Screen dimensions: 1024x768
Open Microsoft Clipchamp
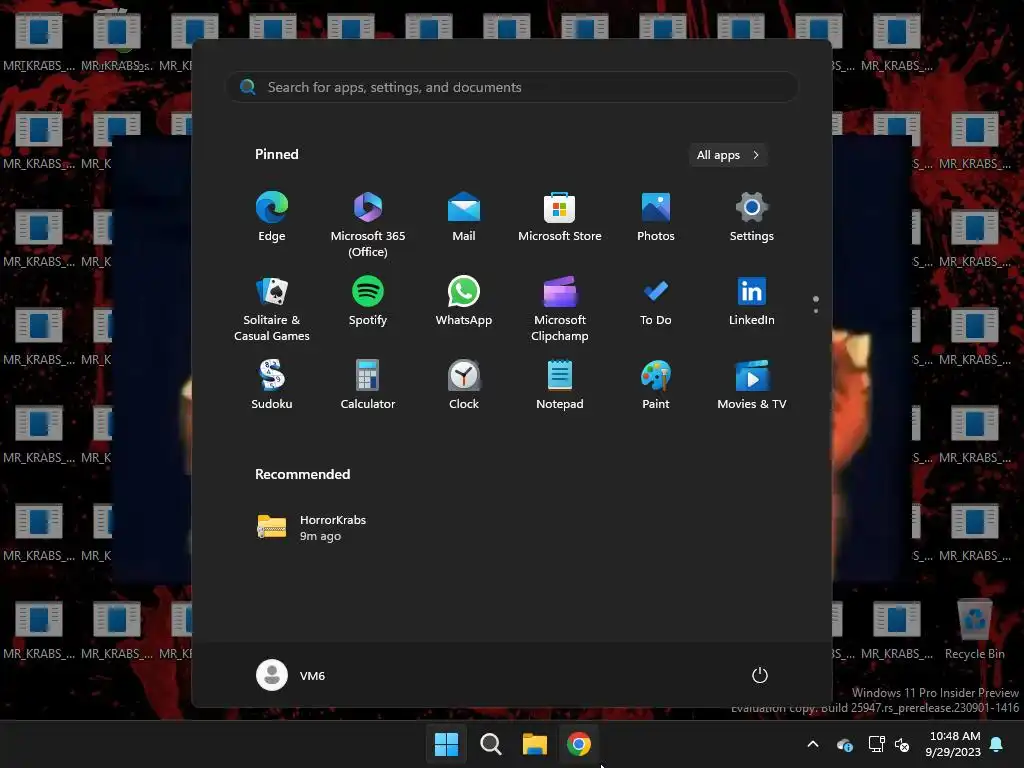point(560,309)
